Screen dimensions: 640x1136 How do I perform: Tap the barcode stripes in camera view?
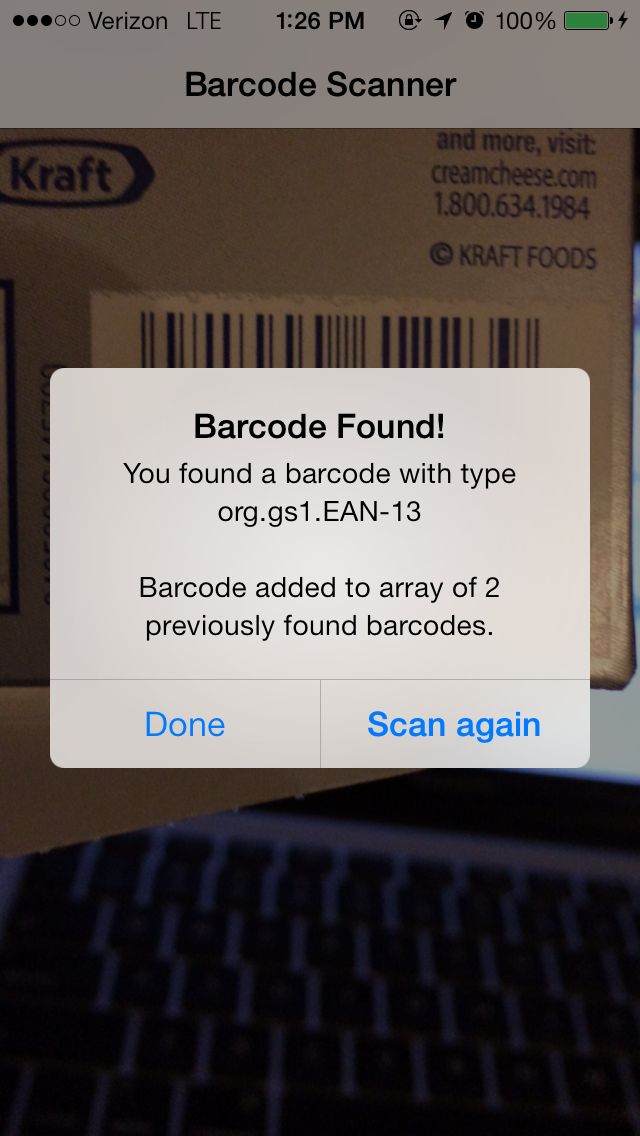point(339,339)
